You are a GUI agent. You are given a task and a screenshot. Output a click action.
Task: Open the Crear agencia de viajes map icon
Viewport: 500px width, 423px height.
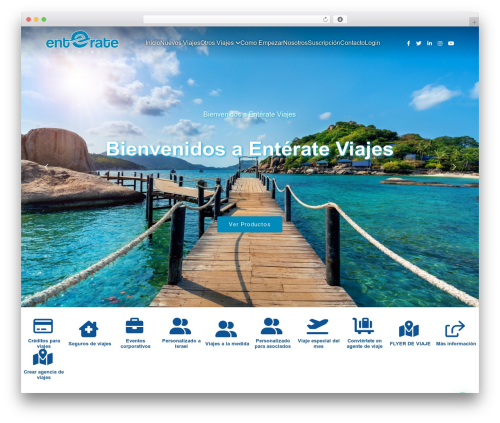[43, 357]
